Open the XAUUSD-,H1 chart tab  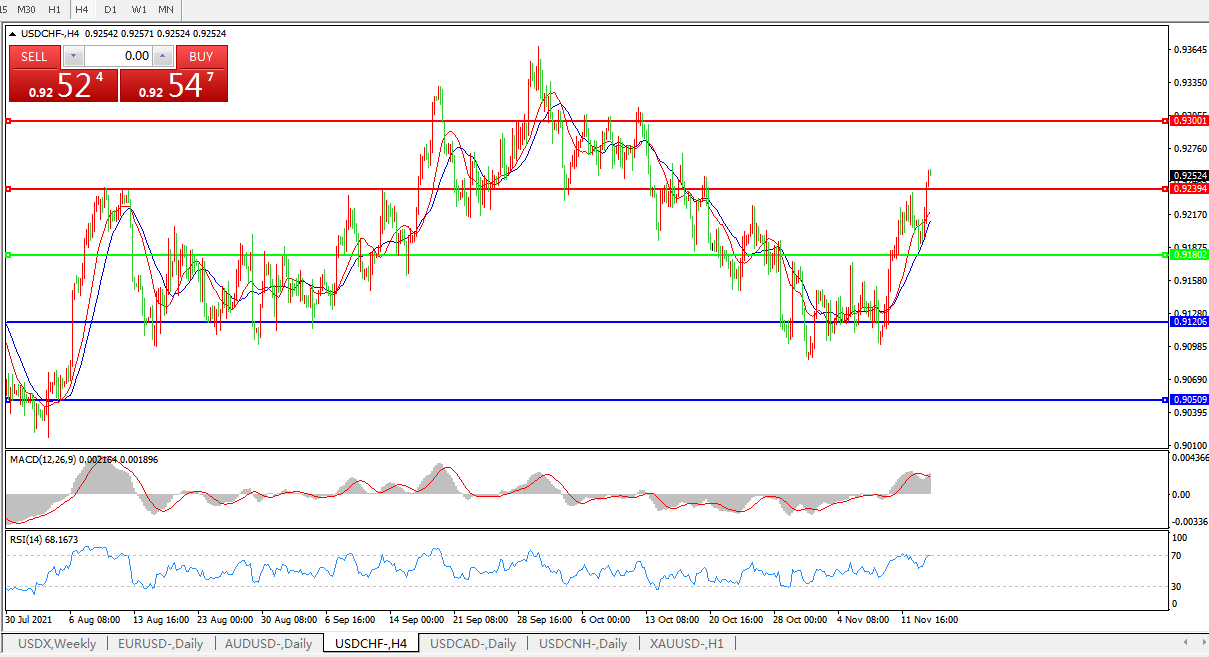pos(687,644)
